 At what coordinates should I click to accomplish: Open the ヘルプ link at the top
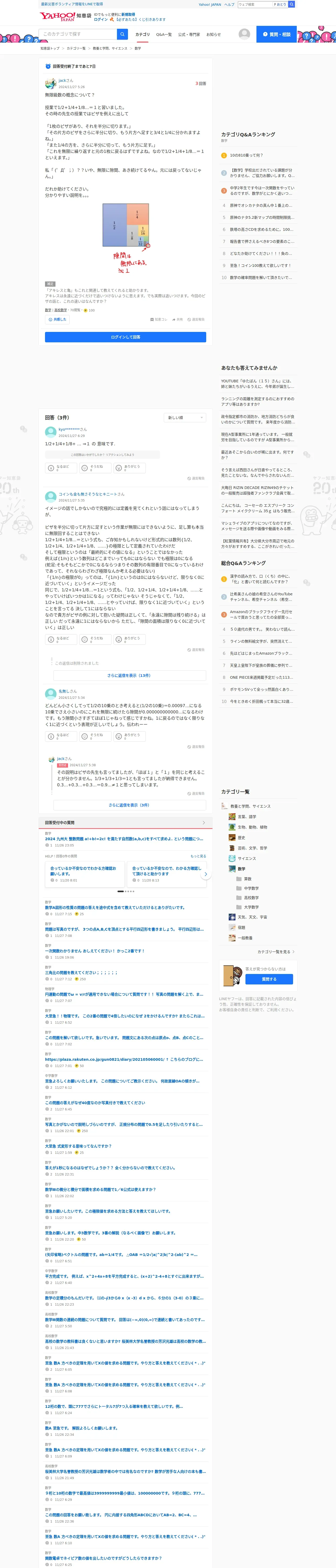[x=229, y=4]
